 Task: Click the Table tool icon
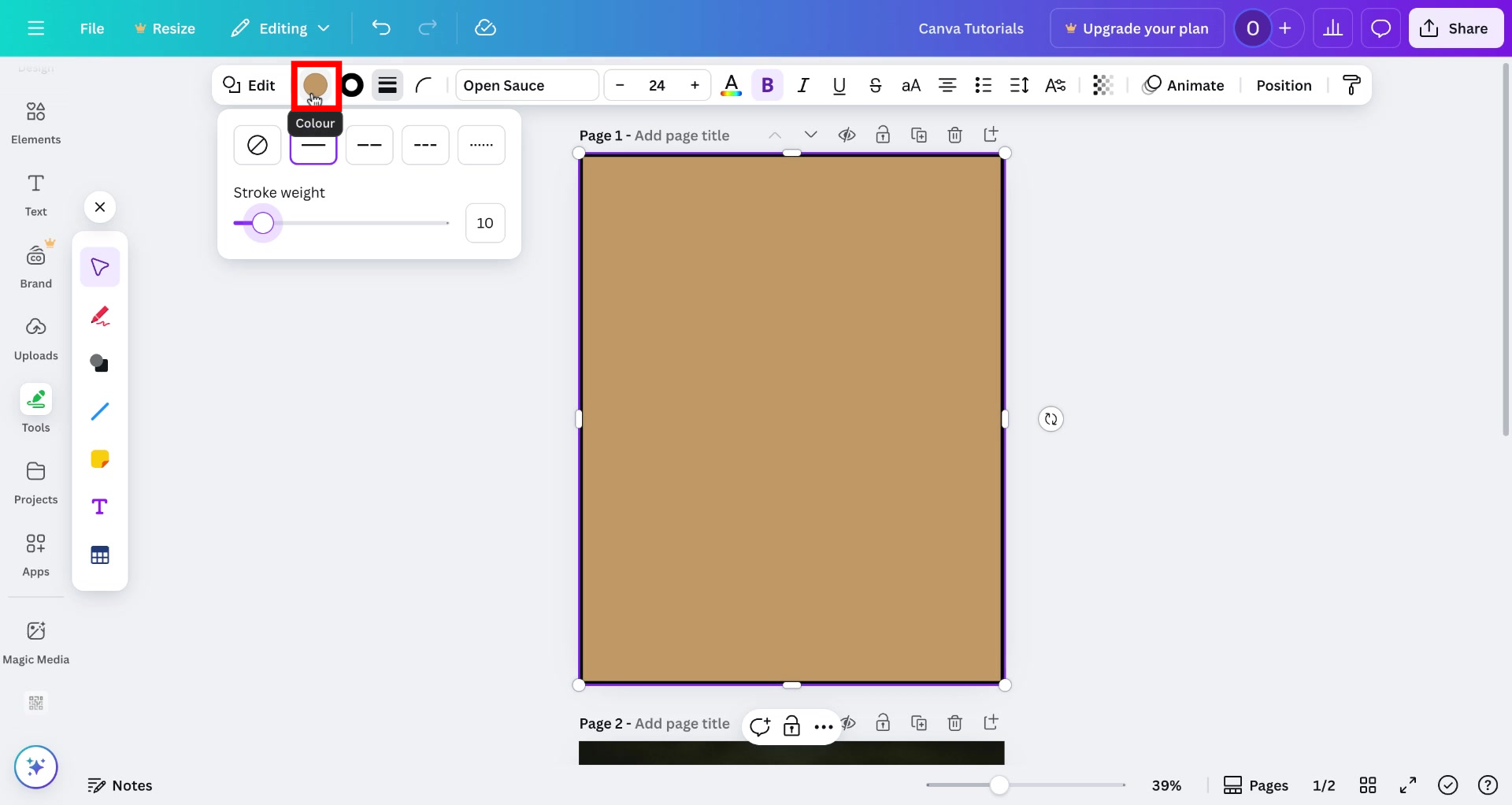[100, 555]
